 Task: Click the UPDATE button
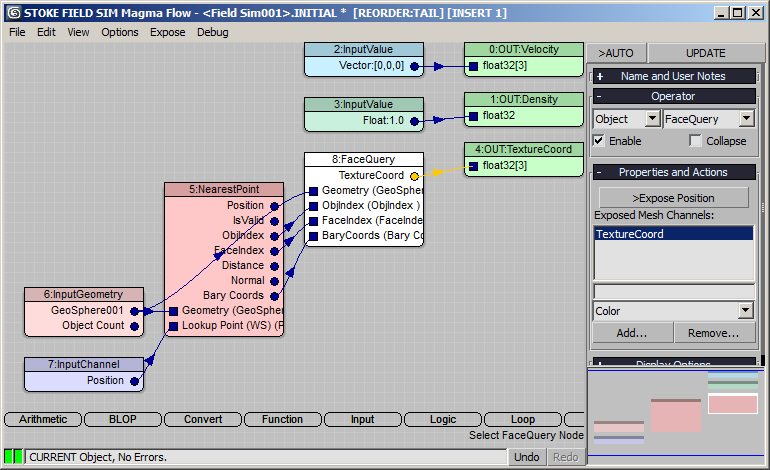[x=705, y=53]
